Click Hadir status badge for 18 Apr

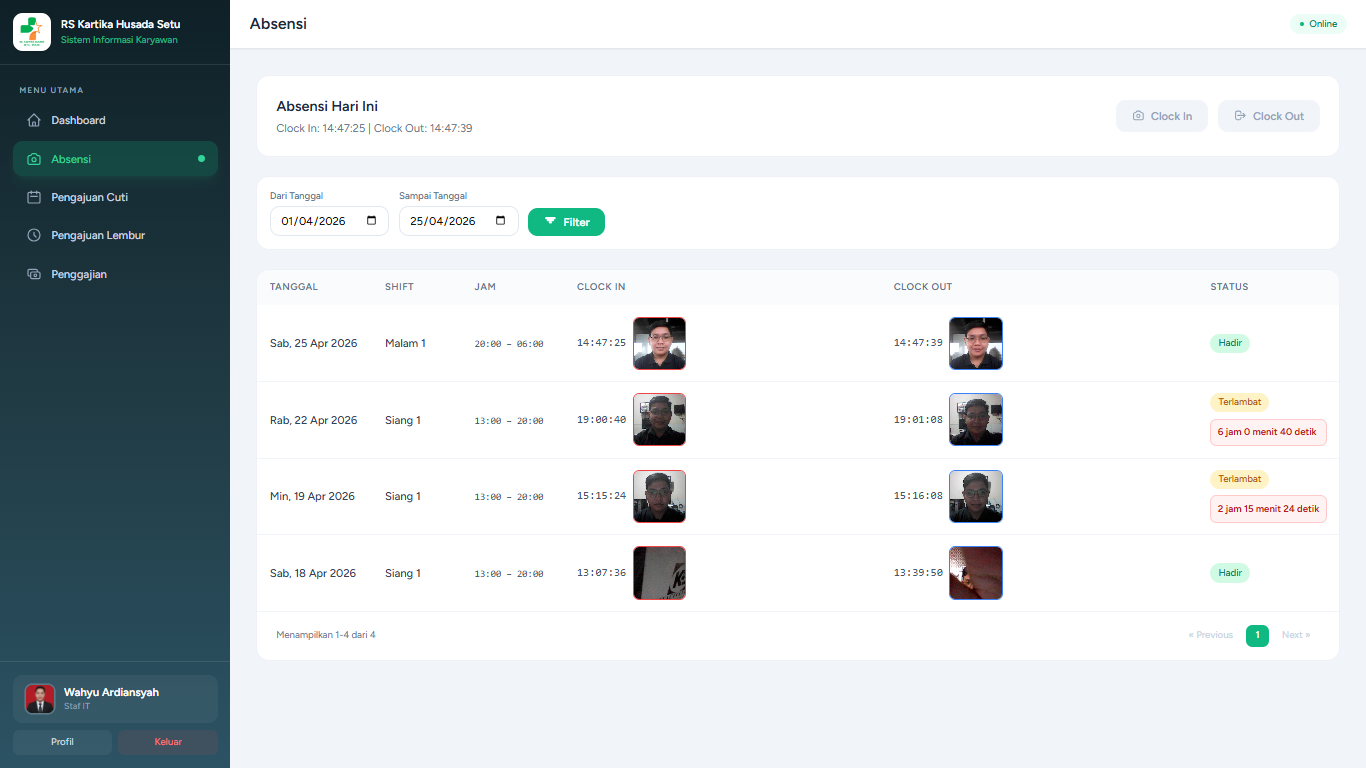[1230, 573]
